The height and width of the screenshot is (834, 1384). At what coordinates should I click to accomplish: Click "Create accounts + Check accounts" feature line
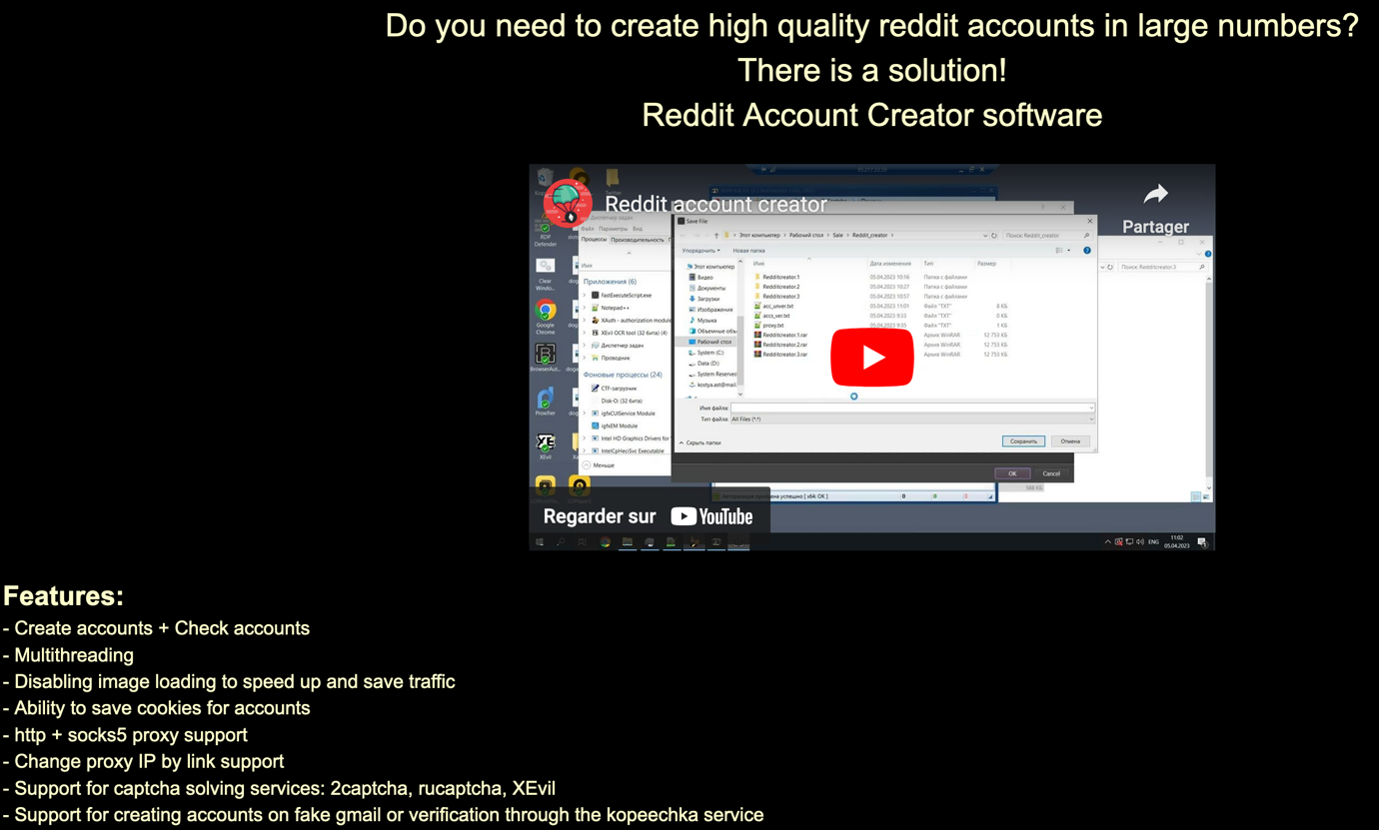click(157, 628)
